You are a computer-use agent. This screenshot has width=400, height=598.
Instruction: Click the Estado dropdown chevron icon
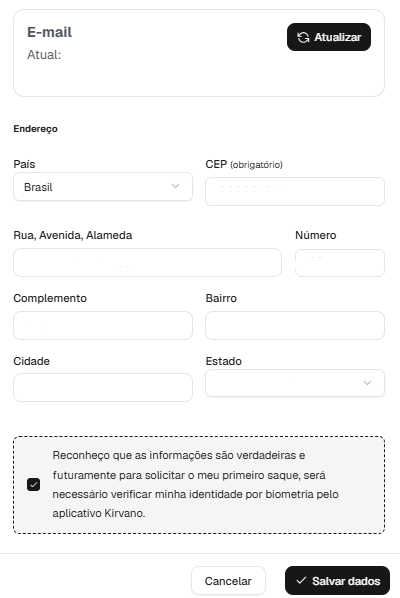367,383
